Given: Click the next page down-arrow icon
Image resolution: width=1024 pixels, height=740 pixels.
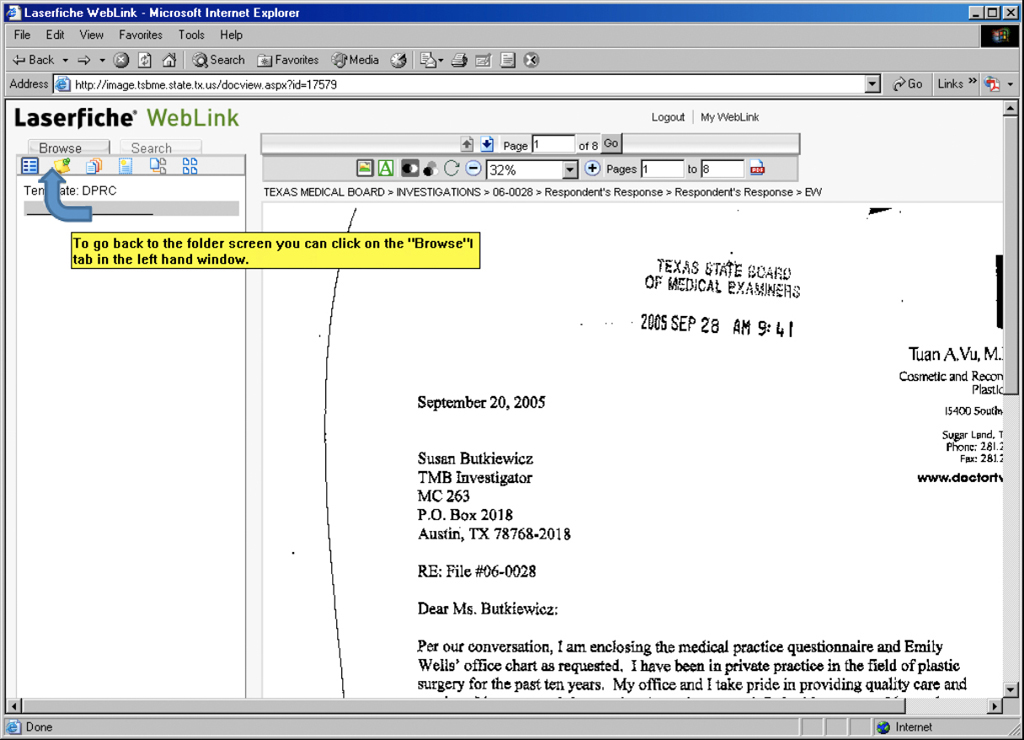Looking at the screenshot, I should coord(487,144).
